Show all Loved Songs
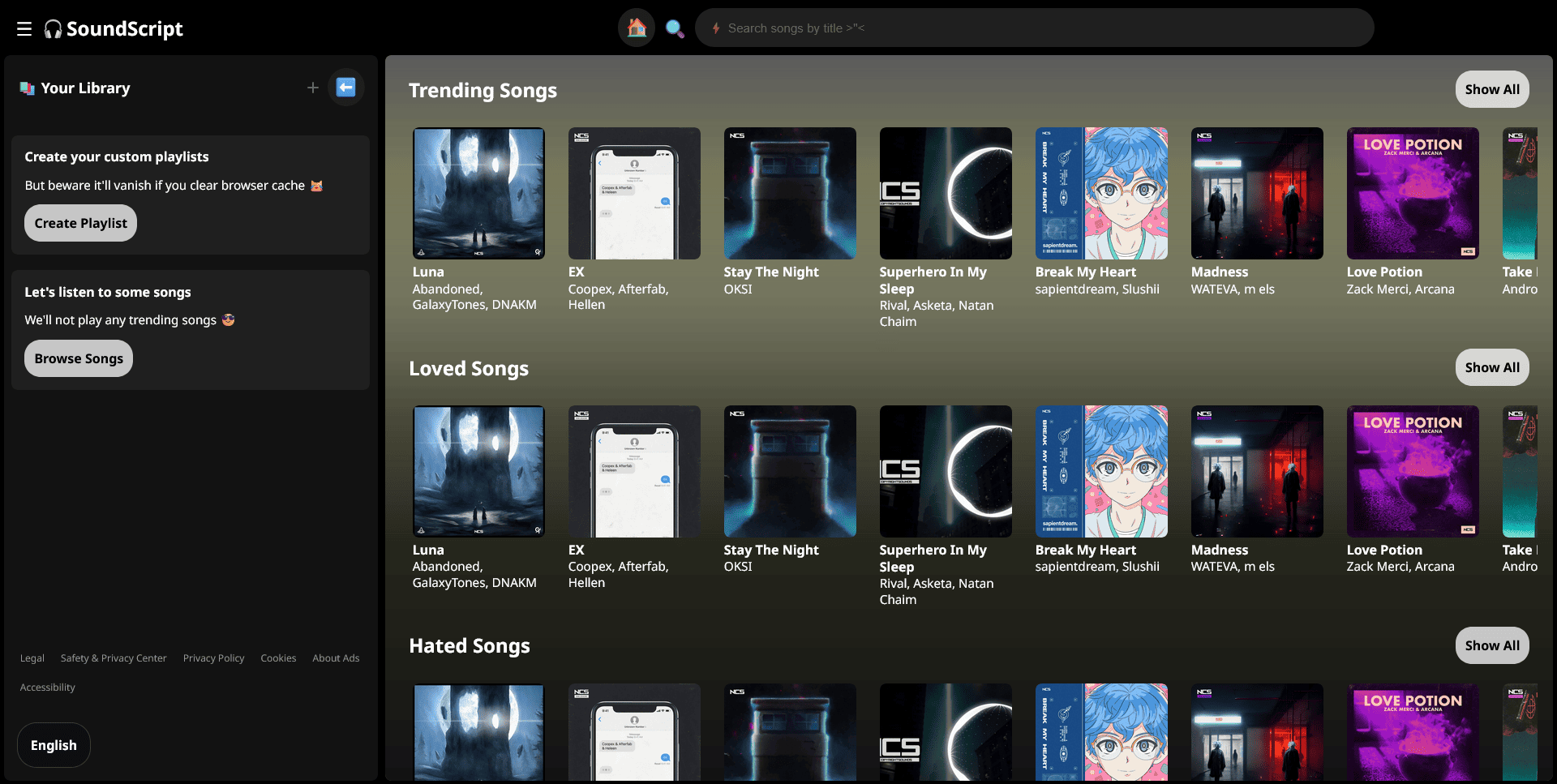Viewport: 1557px width, 784px height. click(x=1491, y=367)
